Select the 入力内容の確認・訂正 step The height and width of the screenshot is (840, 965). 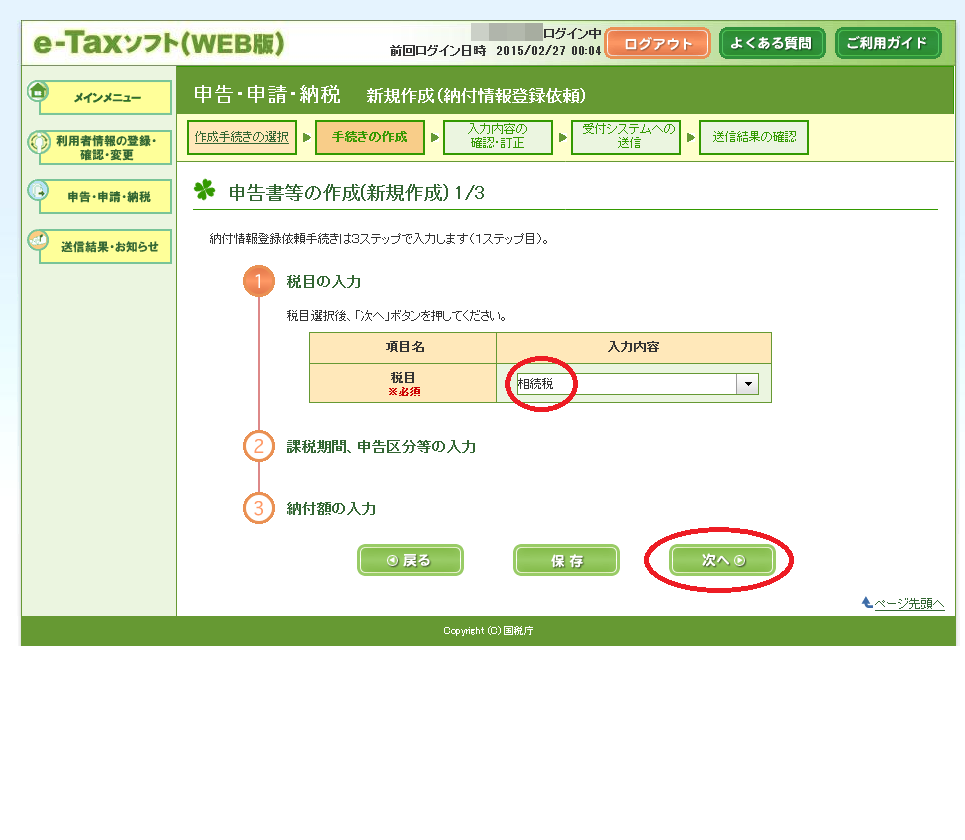(498, 137)
